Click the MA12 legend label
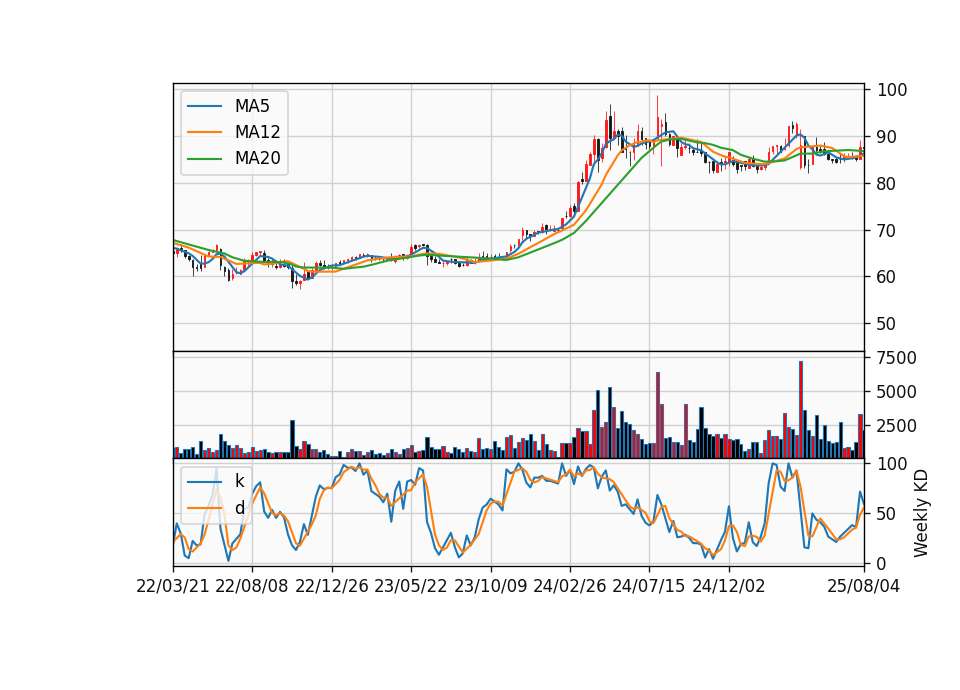 pos(257,132)
